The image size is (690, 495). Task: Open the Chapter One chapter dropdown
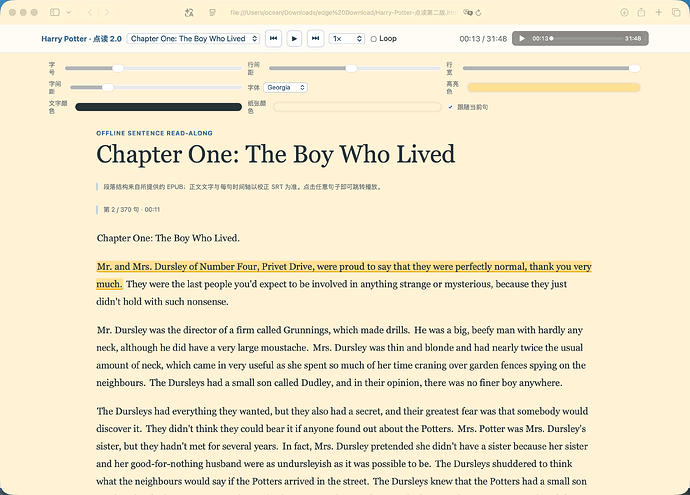tap(193, 39)
